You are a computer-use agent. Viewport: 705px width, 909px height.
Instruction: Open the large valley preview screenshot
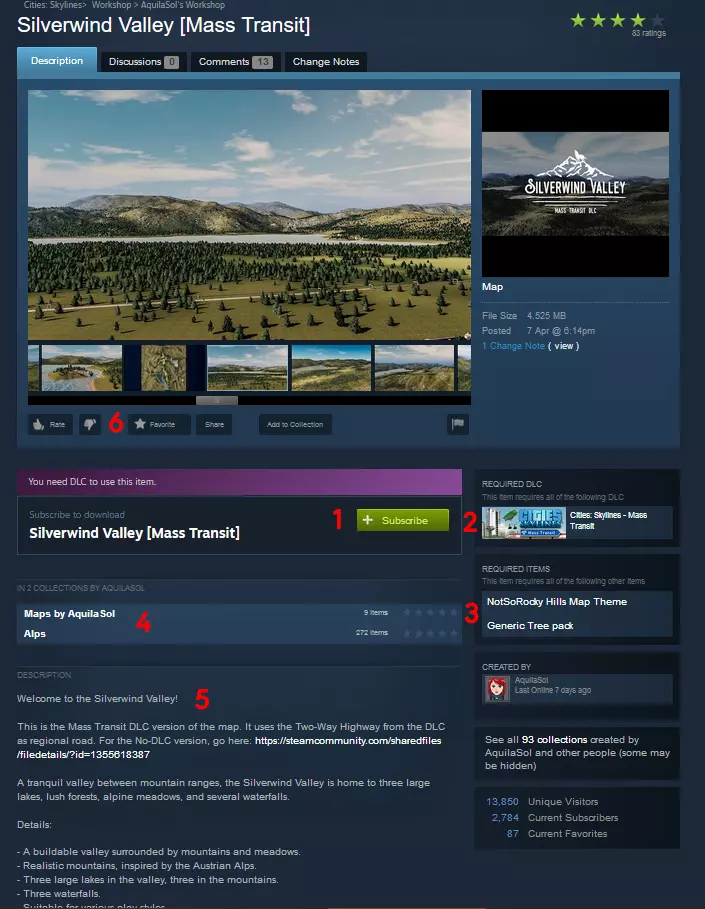click(249, 214)
